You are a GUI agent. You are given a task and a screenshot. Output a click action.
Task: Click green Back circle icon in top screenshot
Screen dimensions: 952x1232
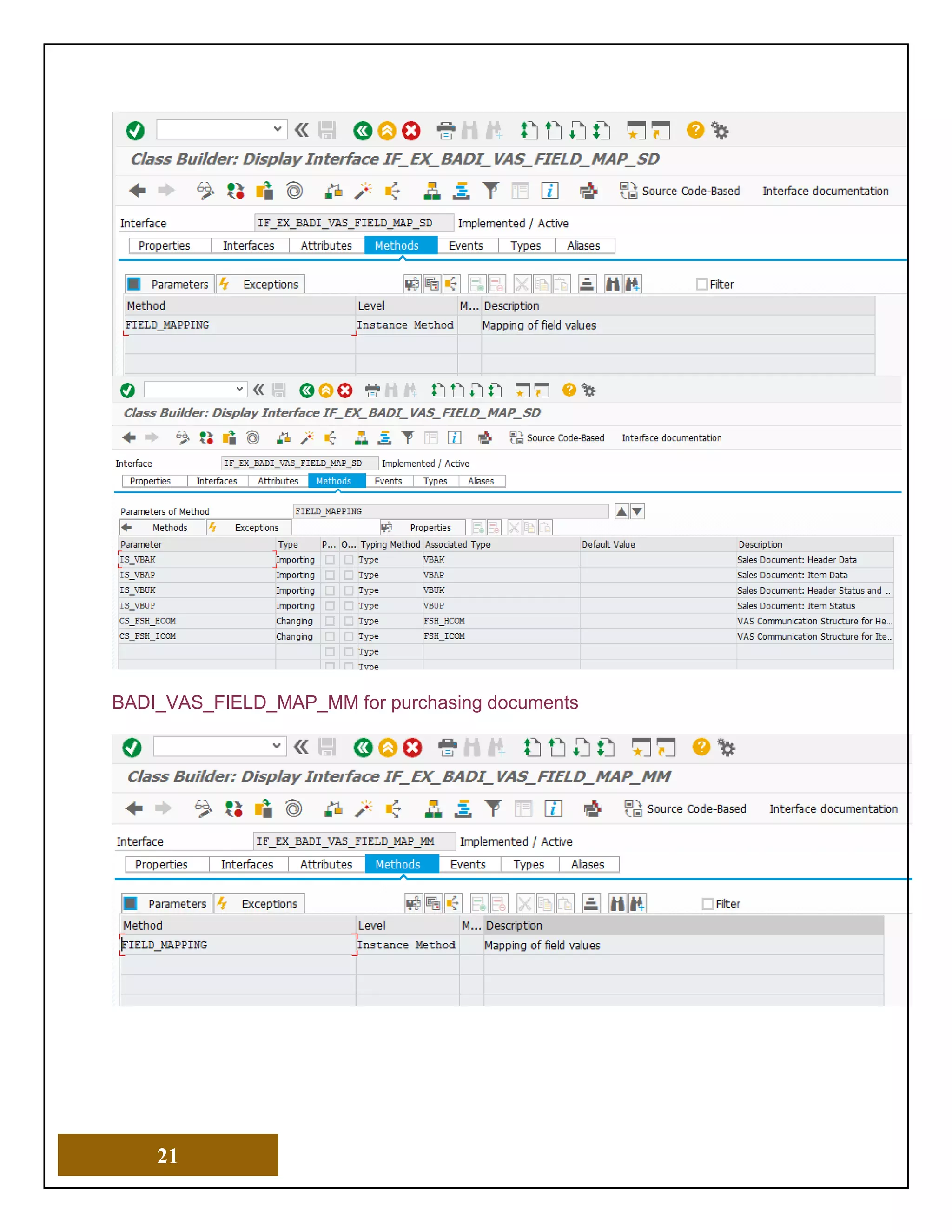click(x=363, y=131)
